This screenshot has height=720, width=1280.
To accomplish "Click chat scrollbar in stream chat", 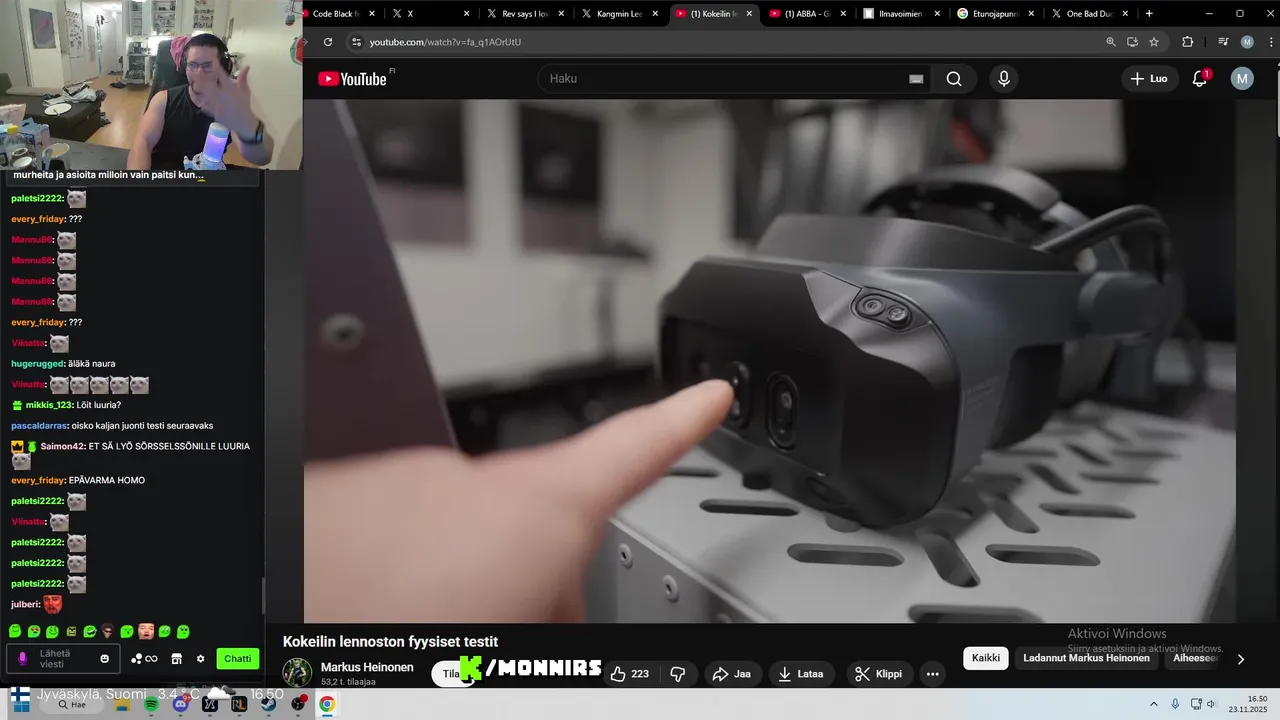I will [x=263, y=595].
